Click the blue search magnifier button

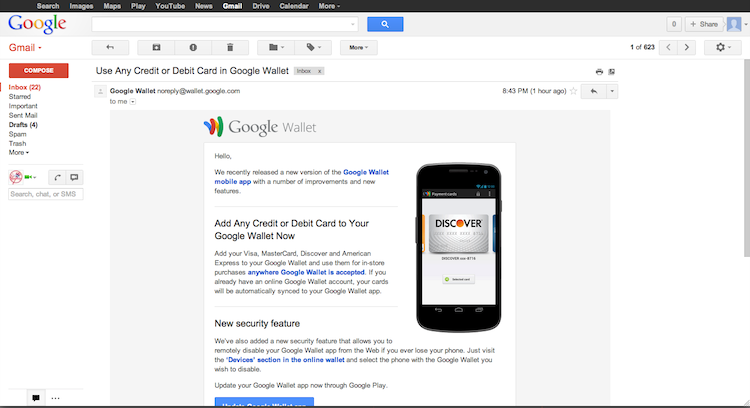click(x=378, y=23)
